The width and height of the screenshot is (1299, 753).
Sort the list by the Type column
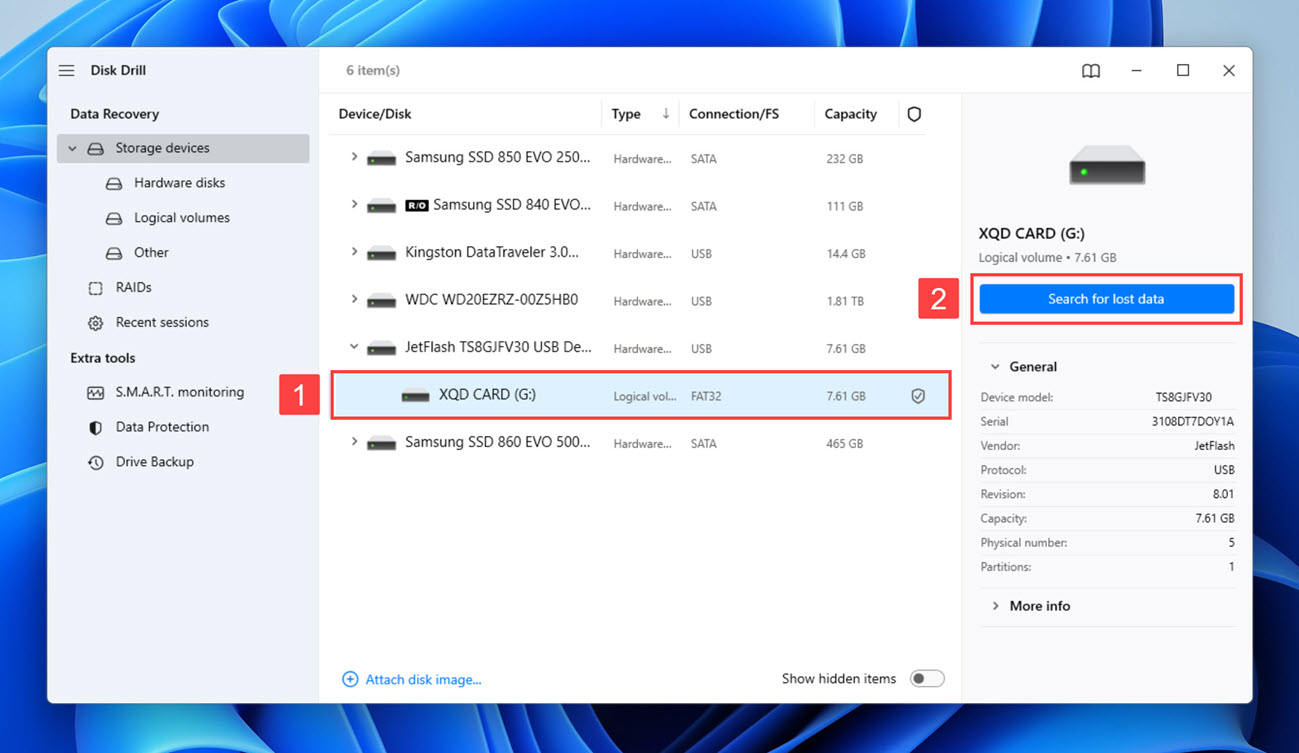[626, 114]
